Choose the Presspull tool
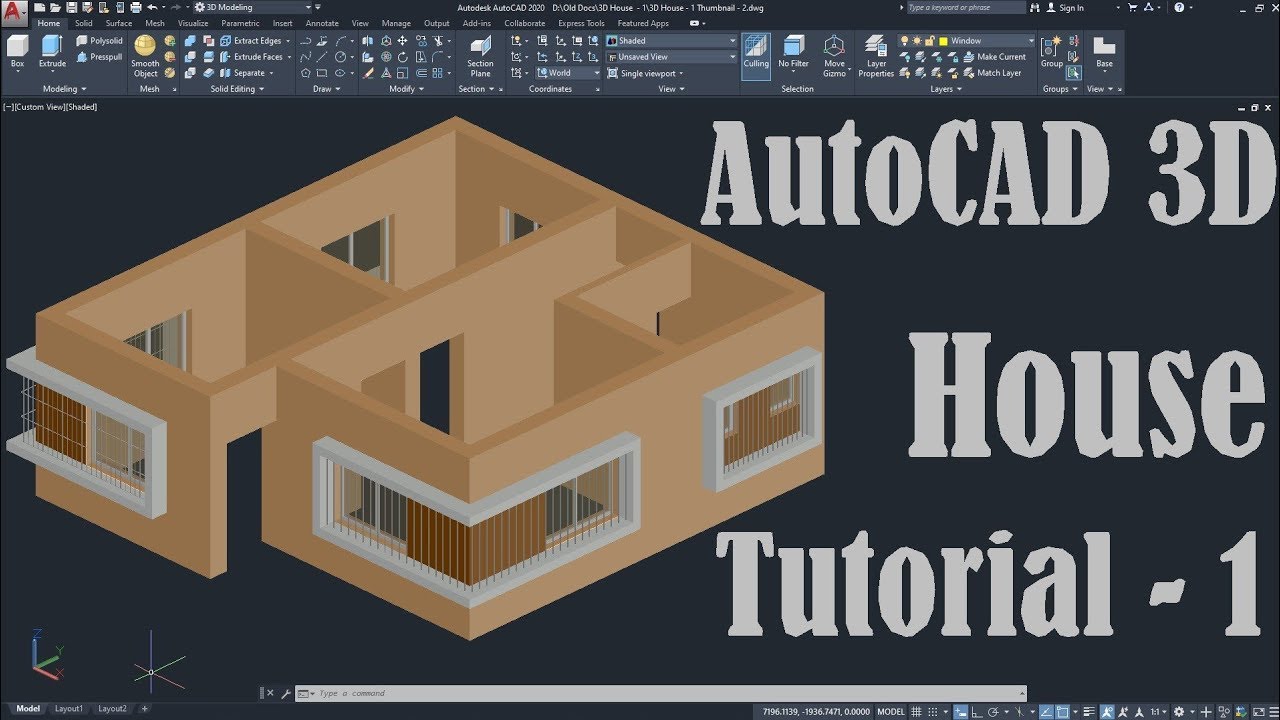This screenshot has width=1280, height=720. click(x=99, y=57)
